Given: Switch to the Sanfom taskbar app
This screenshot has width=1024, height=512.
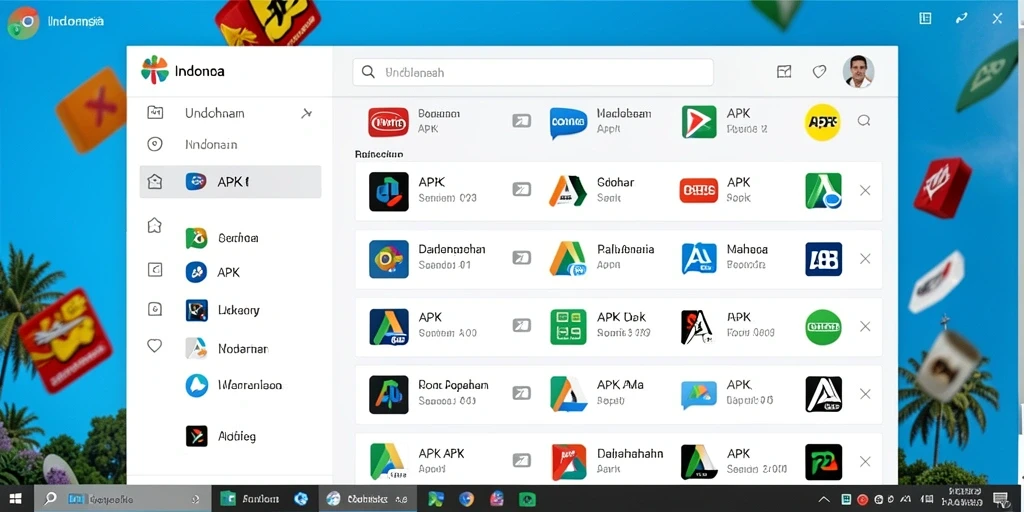Looking at the screenshot, I should click(251, 499).
